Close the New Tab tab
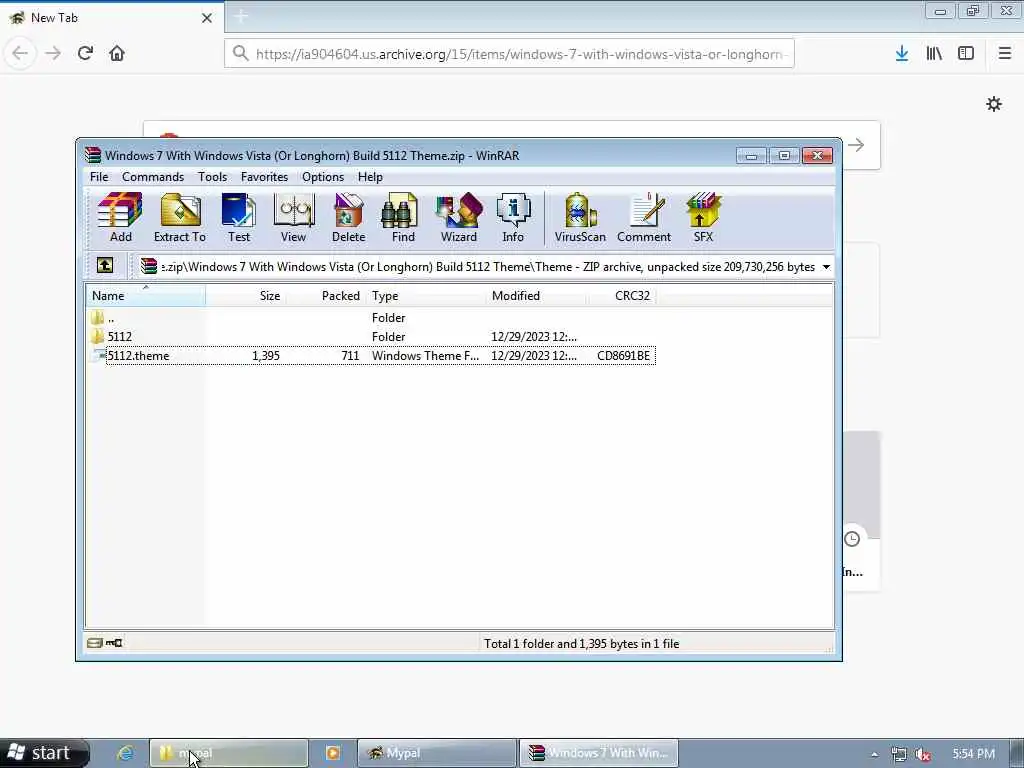This screenshot has width=1024, height=768. click(x=207, y=18)
